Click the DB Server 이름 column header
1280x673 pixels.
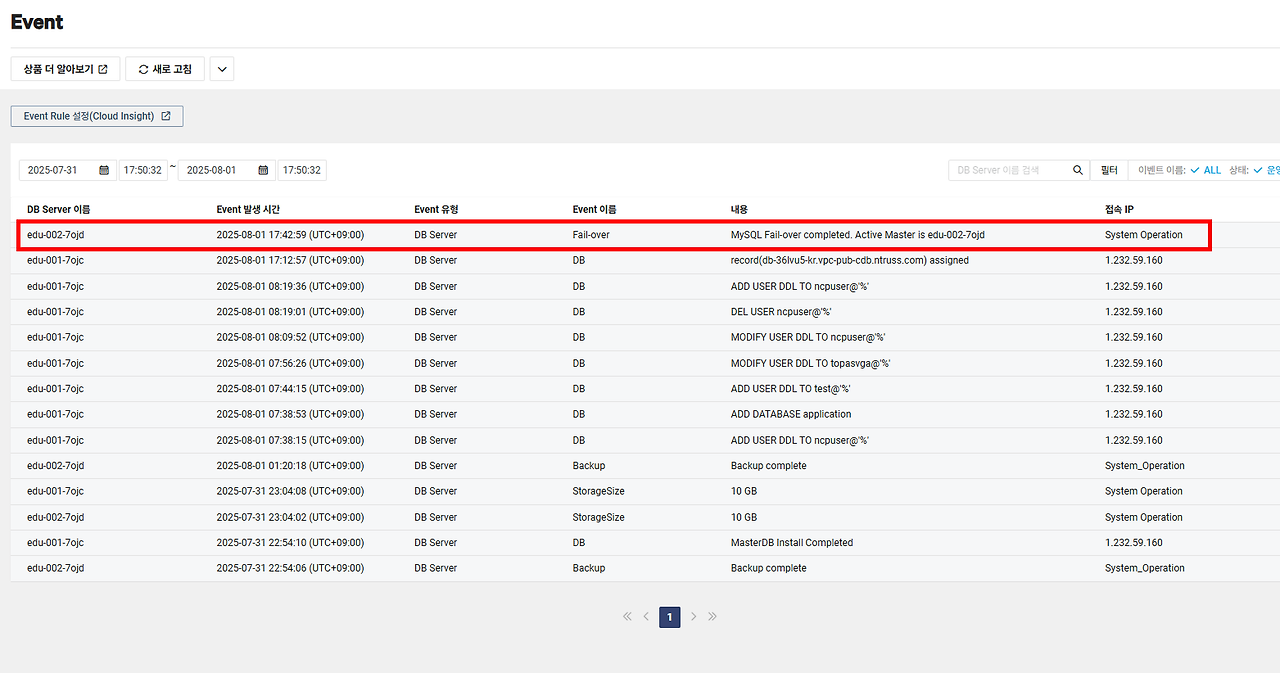point(58,209)
